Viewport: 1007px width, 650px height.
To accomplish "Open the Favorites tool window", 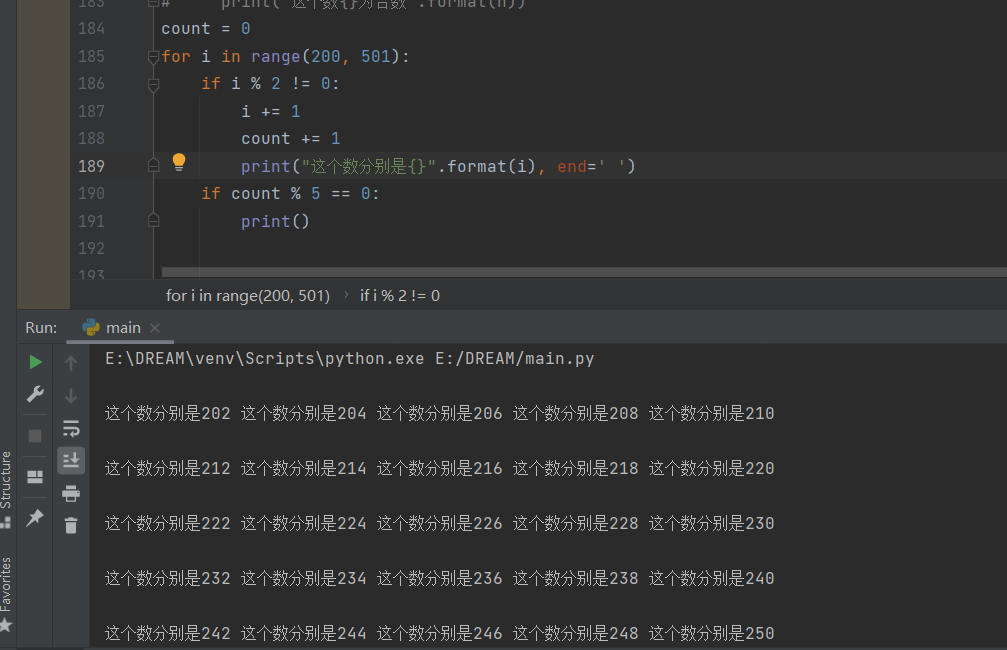I will [6, 592].
